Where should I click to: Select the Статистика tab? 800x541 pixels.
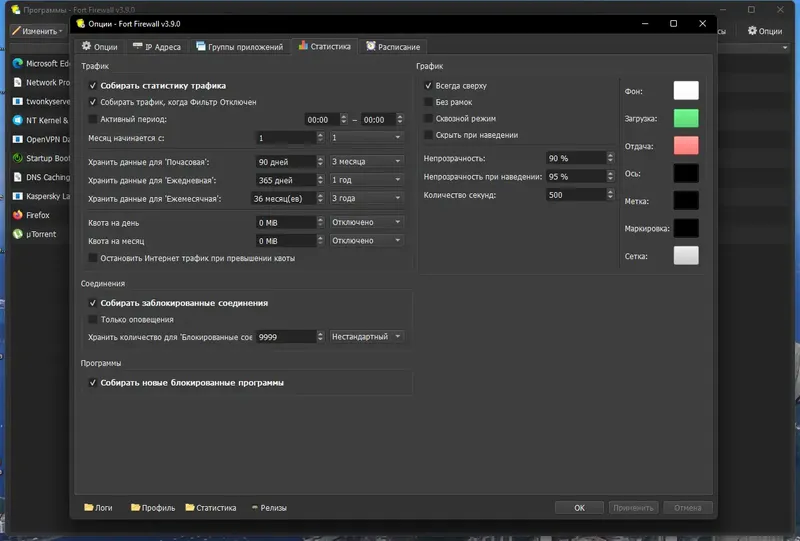tap(324, 46)
